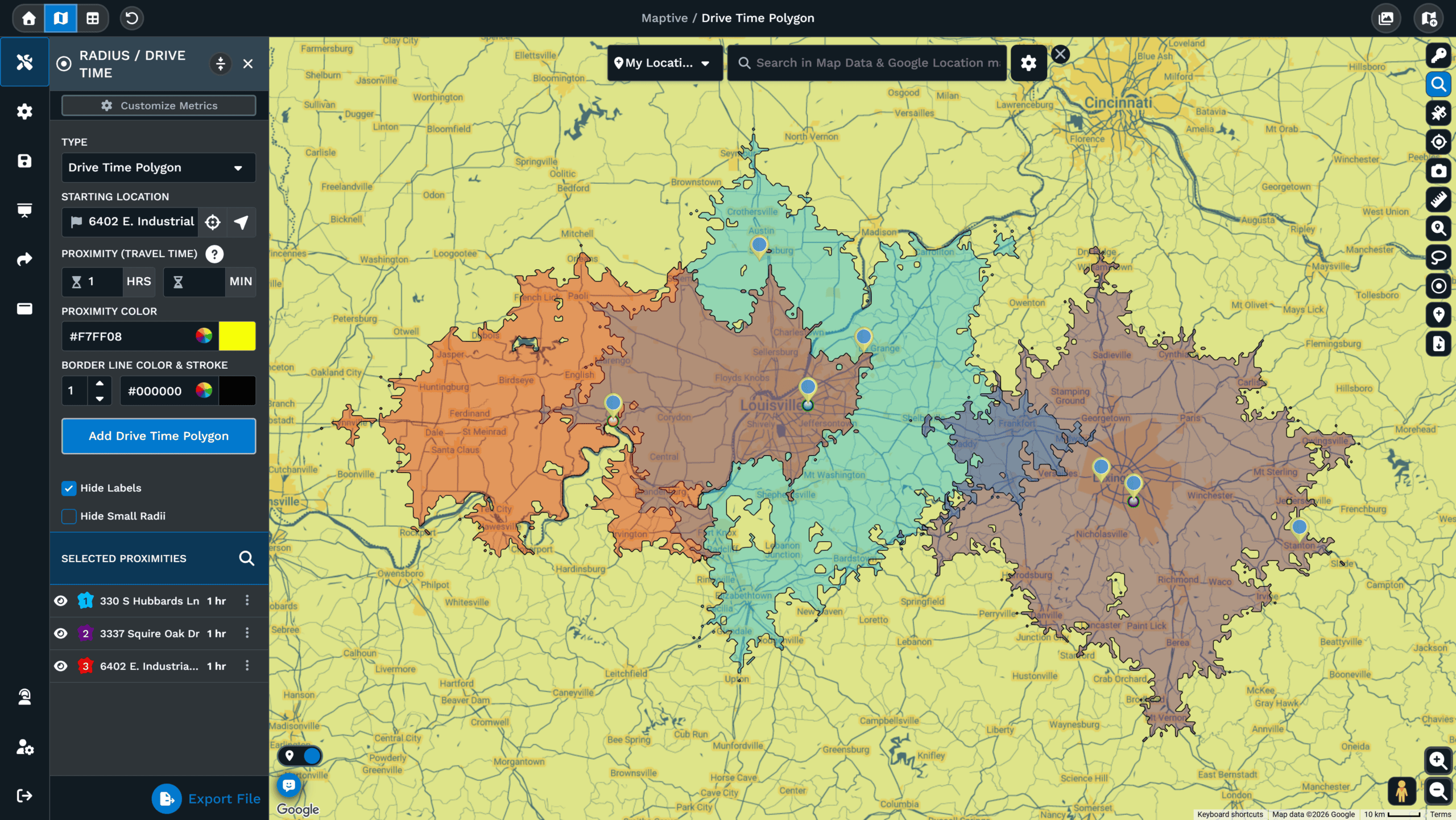Image resolution: width=1456 pixels, height=820 pixels.
Task: Toggle the map marker switch
Action: (300, 756)
